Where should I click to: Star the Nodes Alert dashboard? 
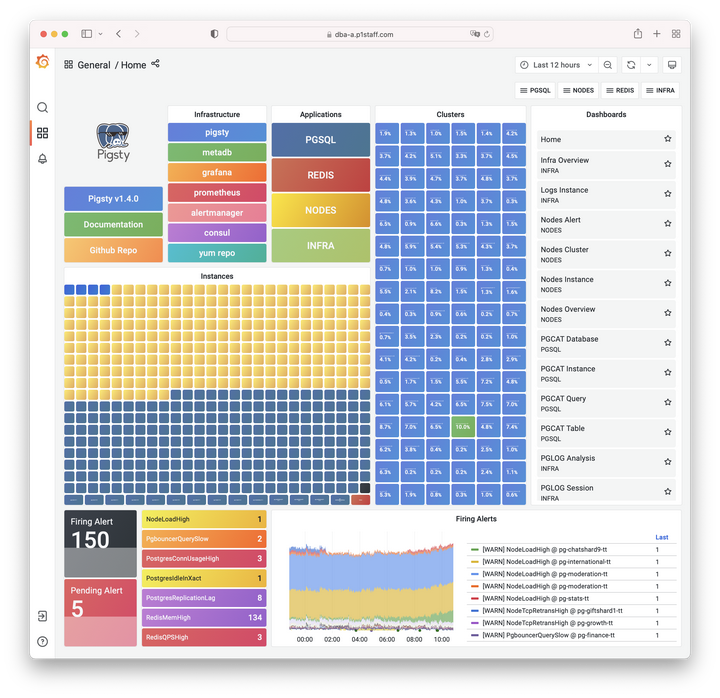668,224
